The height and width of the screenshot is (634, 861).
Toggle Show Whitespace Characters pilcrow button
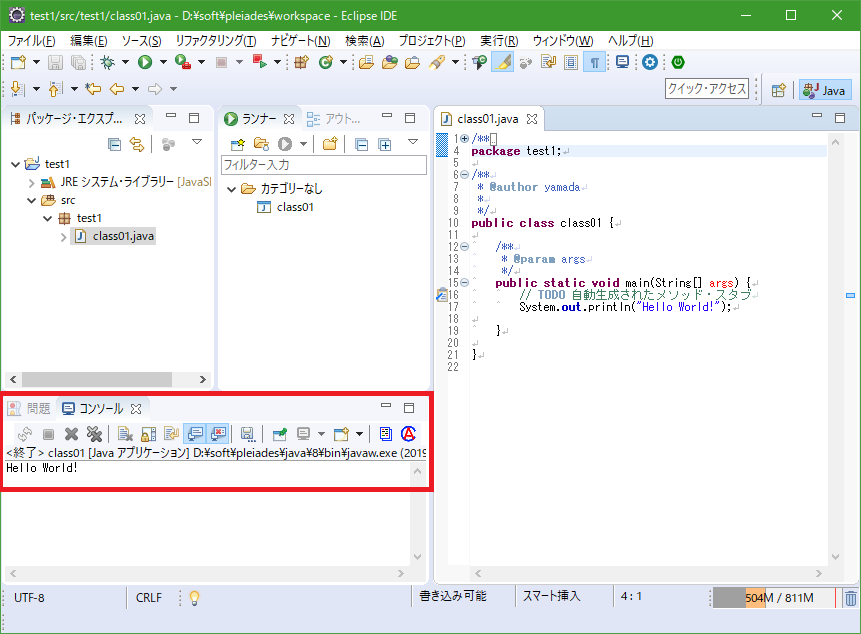[595, 62]
